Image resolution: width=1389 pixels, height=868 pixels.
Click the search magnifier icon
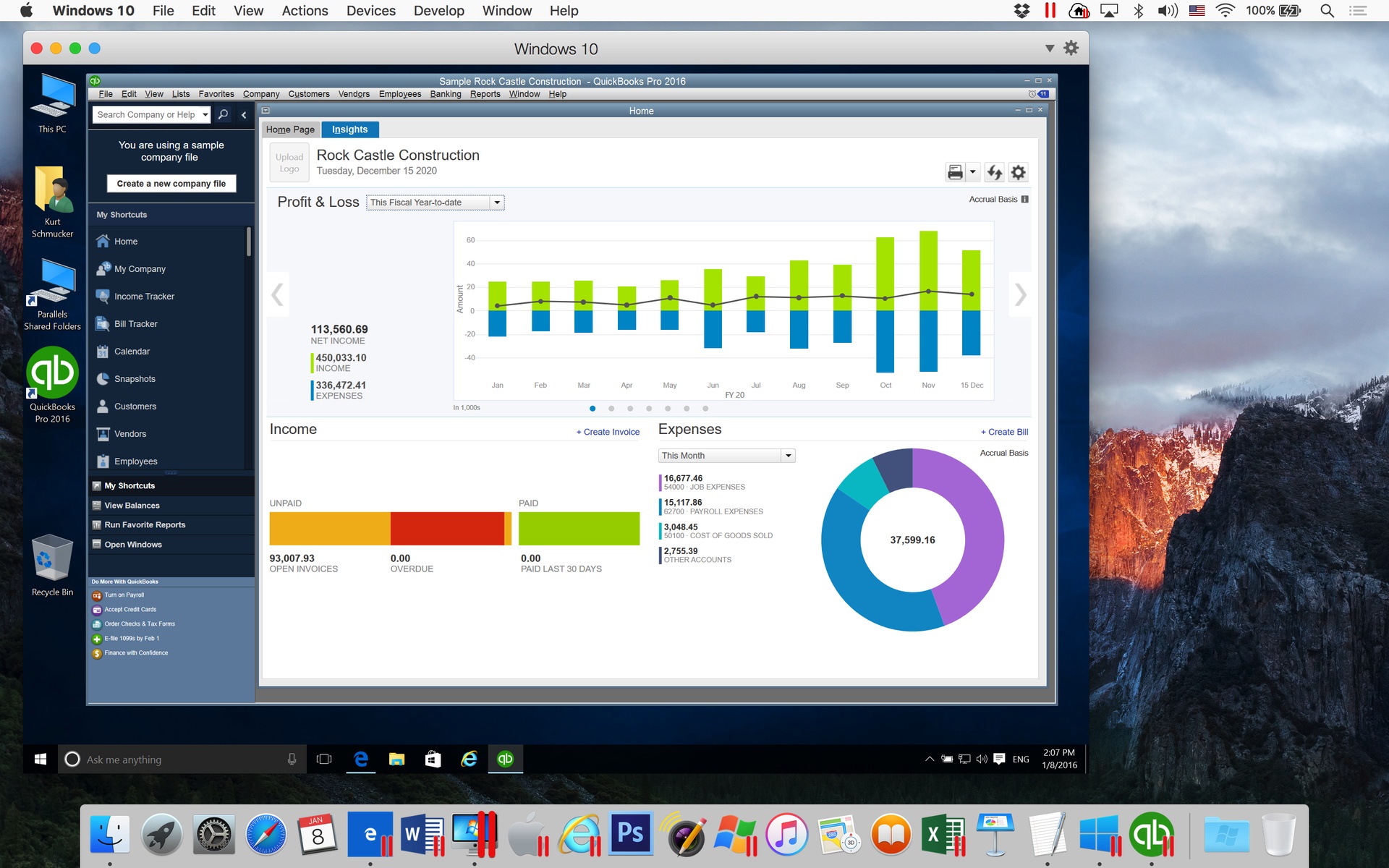coord(223,114)
